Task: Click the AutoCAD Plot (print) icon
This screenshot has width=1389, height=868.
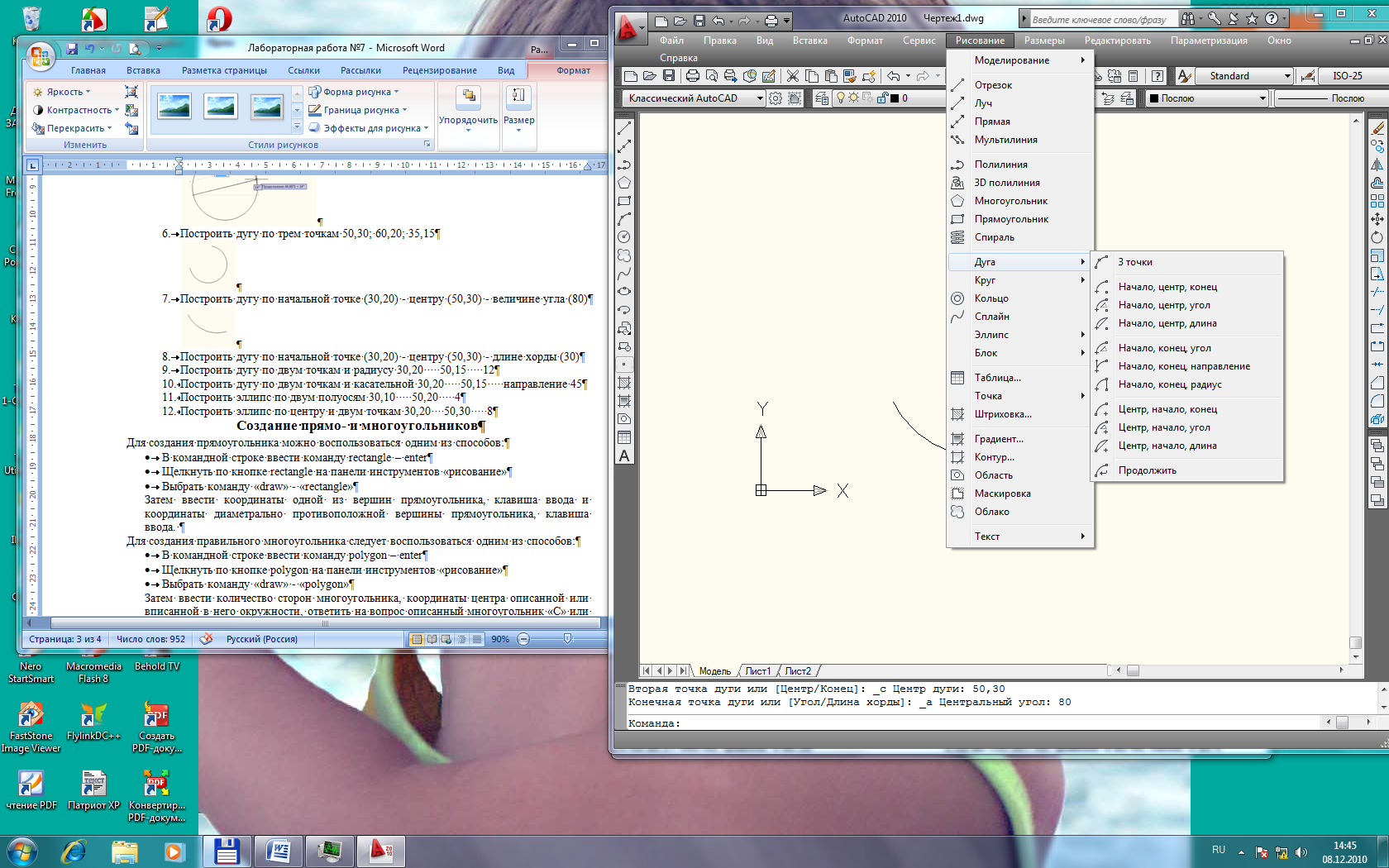Action: coord(693,76)
